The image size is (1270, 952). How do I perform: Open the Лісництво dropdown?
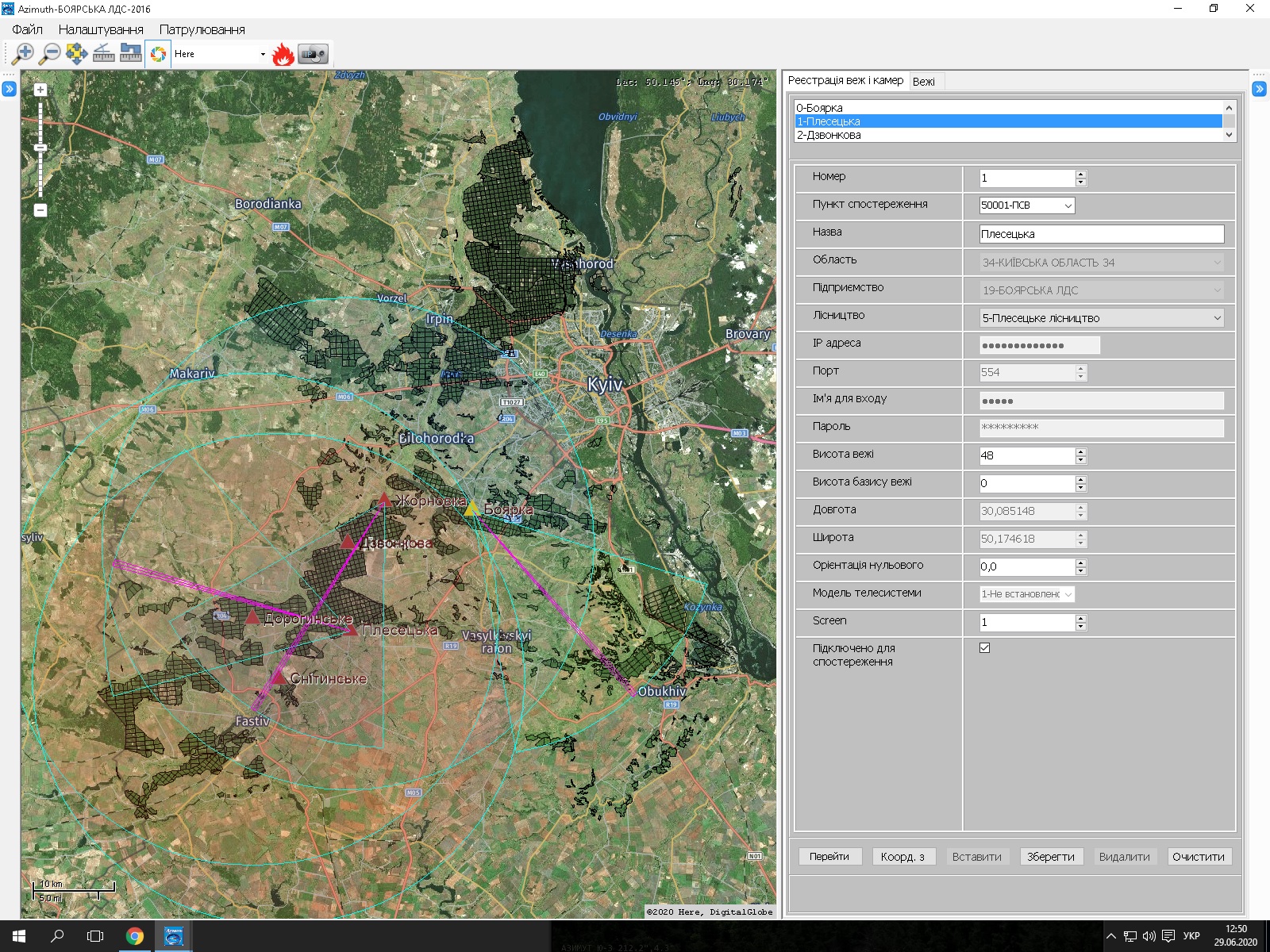click(1217, 318)
